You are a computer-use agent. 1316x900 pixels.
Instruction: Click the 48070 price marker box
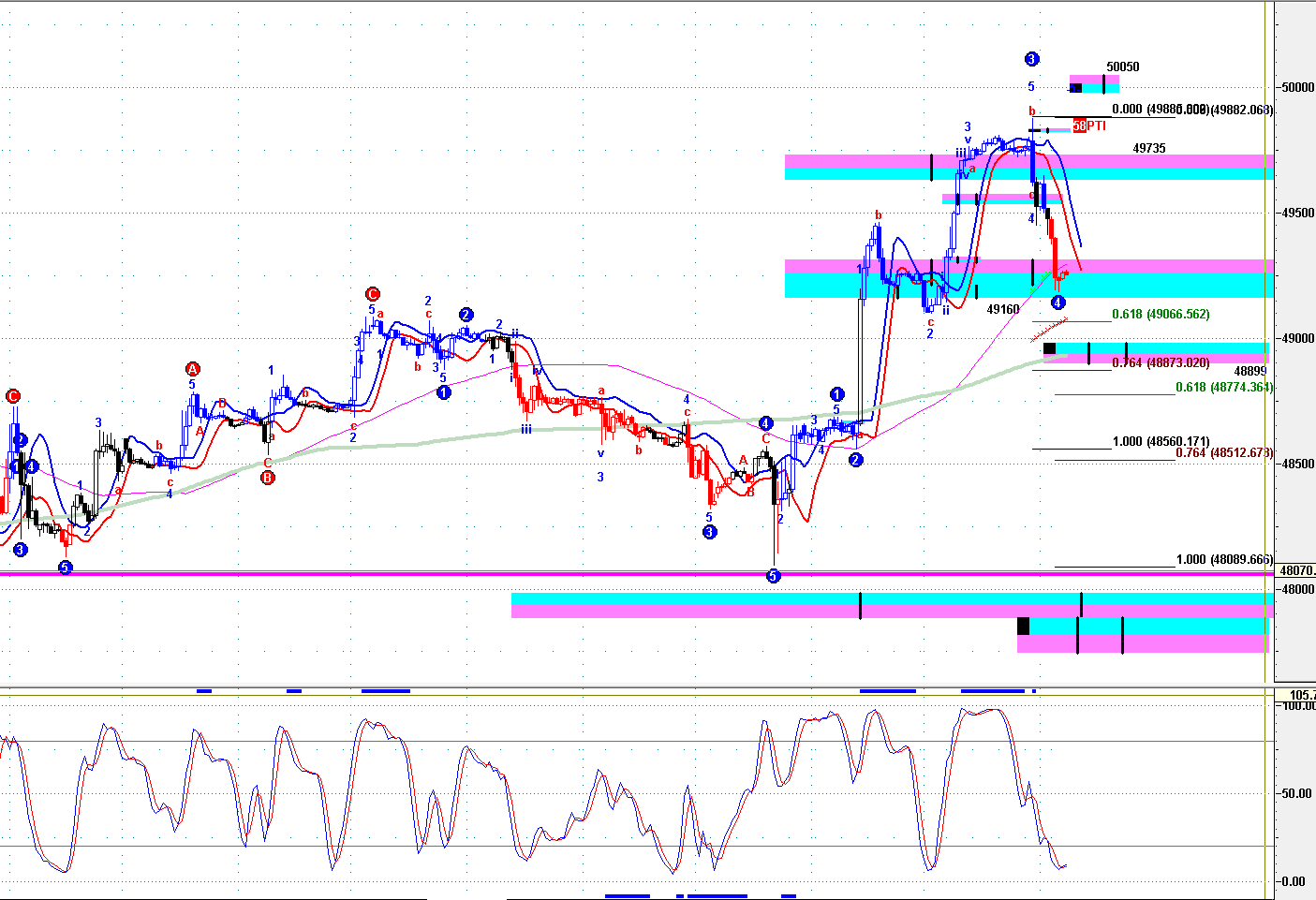(x=1296, y=570)
